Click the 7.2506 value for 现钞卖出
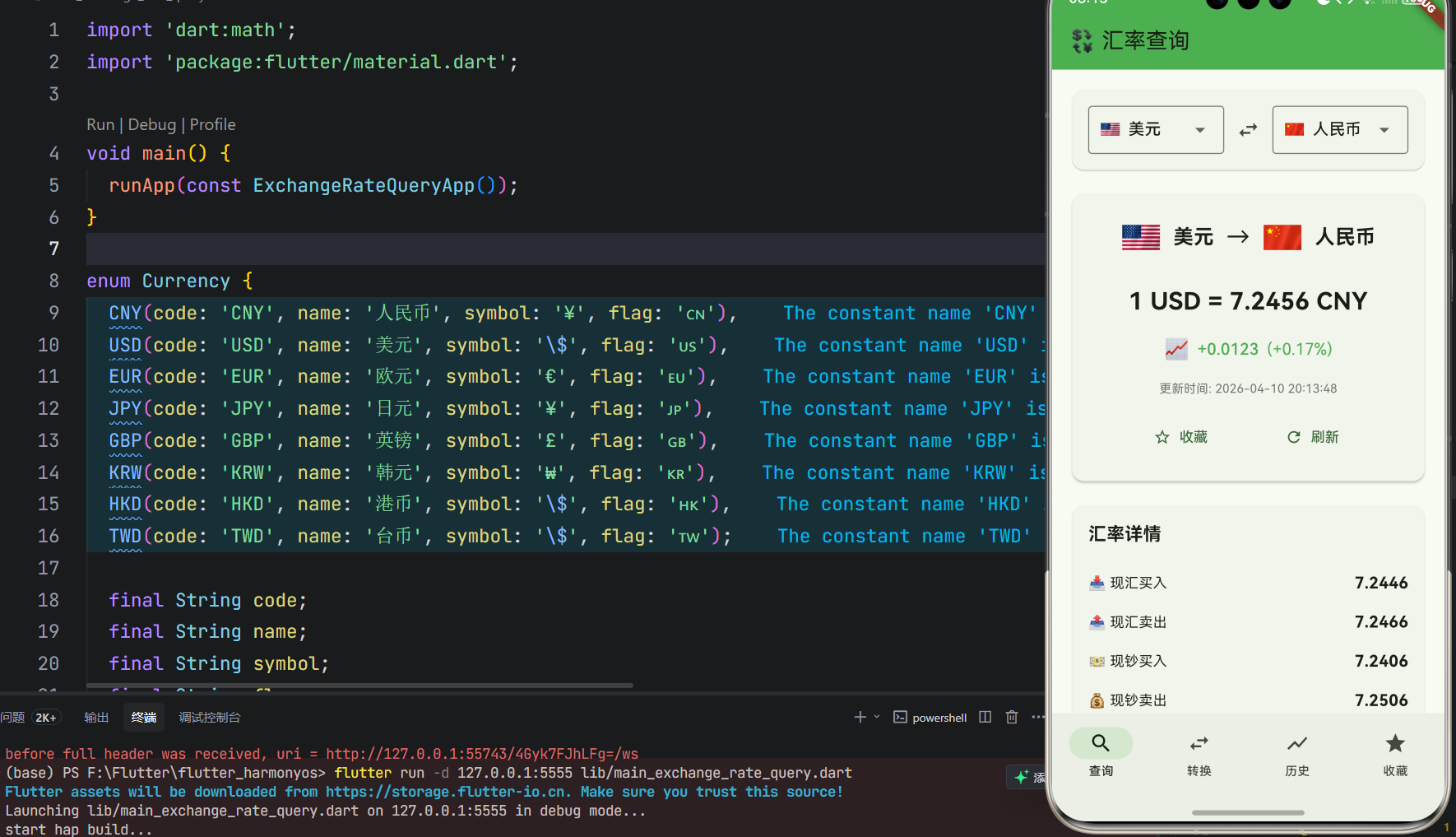The width and height of the screenshot is (1456, 837). click(1381, 700)
